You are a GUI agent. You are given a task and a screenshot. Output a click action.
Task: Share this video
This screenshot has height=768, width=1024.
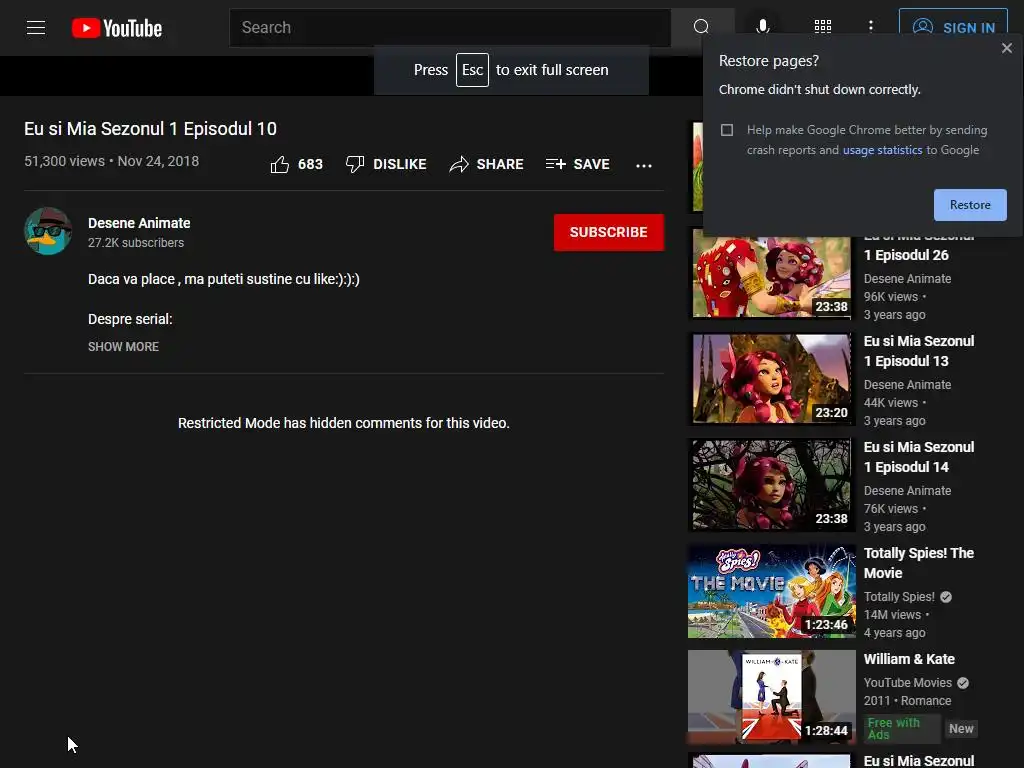487,165
